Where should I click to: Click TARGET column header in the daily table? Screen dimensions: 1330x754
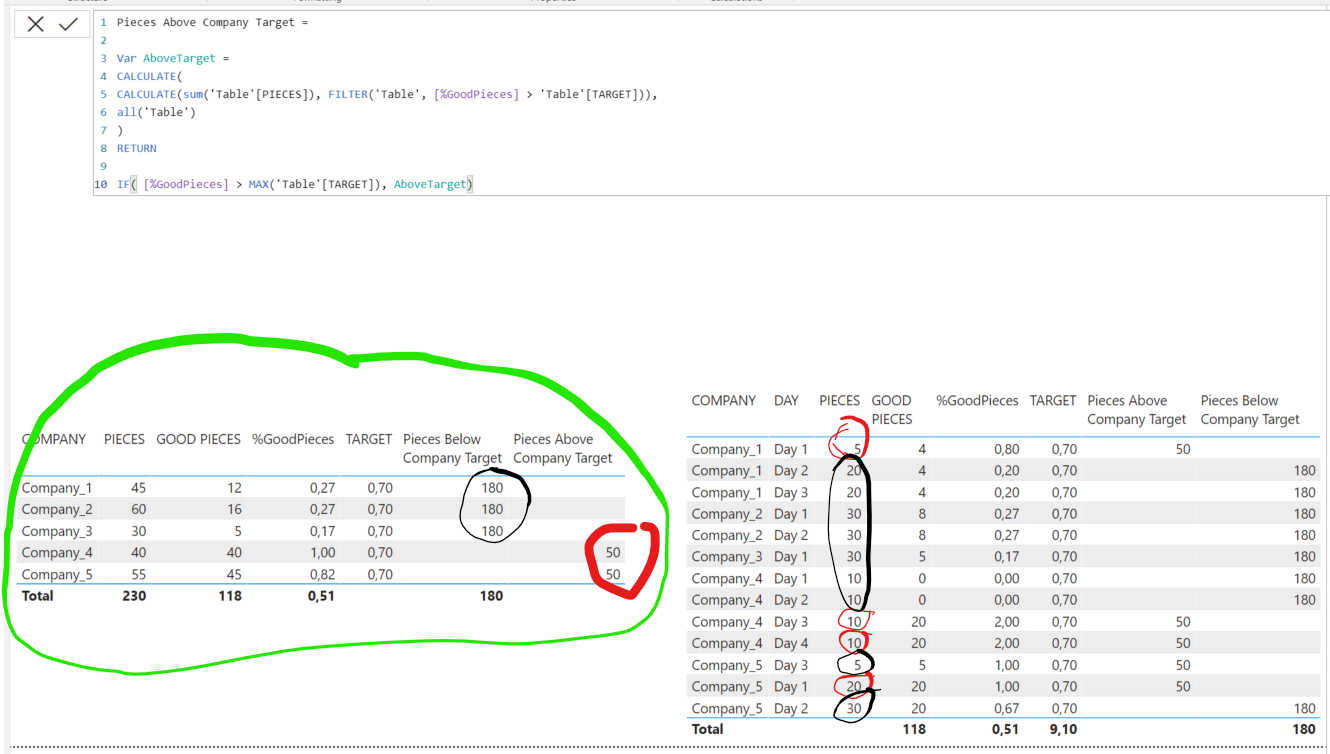coord(1053,400)
